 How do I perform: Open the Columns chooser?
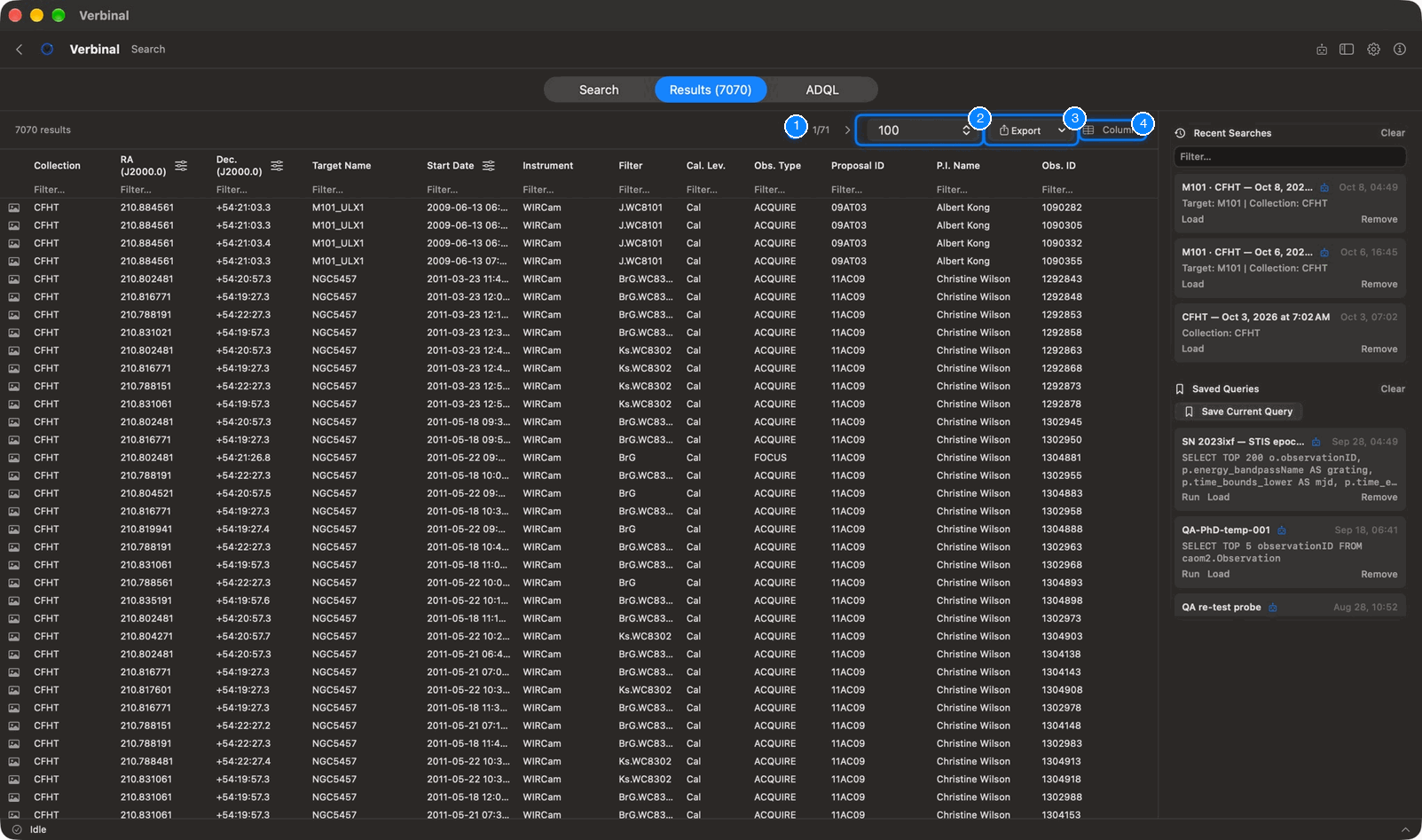click(1112, 130)
